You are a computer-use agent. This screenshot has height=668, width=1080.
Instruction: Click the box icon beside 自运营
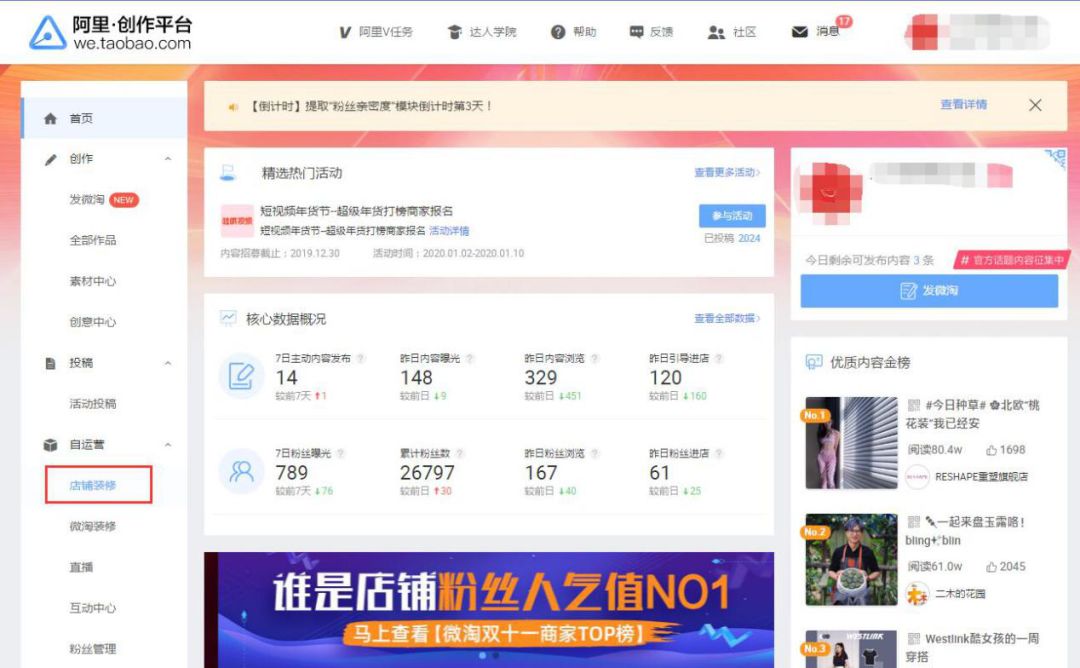click(50, 445)
